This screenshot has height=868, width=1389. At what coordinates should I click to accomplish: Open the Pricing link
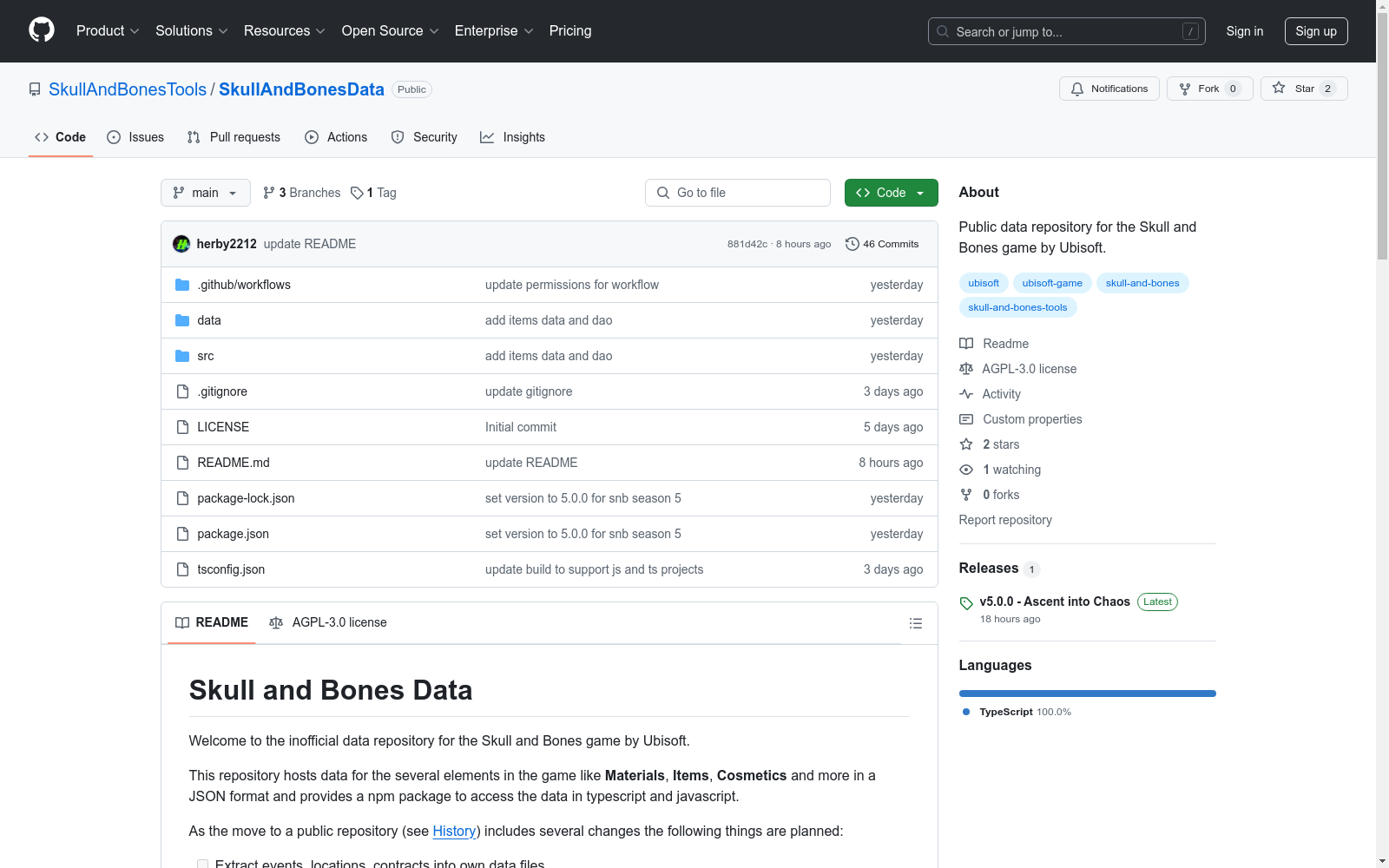coord(570,31)
